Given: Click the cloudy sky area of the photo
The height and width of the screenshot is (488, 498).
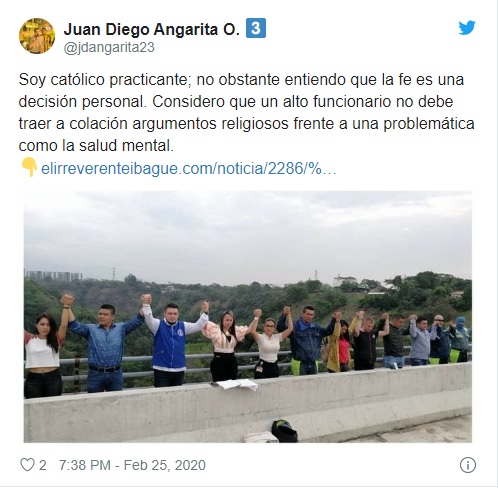Looking at the screenshot, I should [248, 233].
